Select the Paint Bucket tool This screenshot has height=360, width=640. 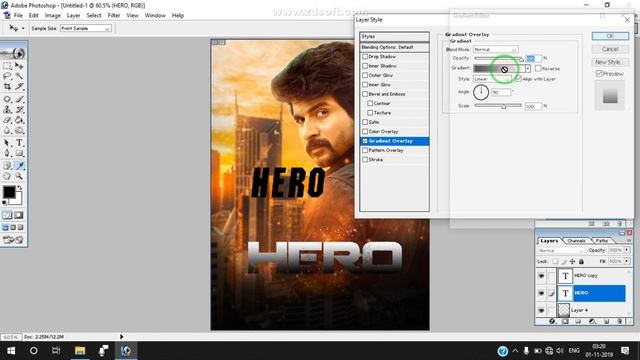[x=19, y=120]
